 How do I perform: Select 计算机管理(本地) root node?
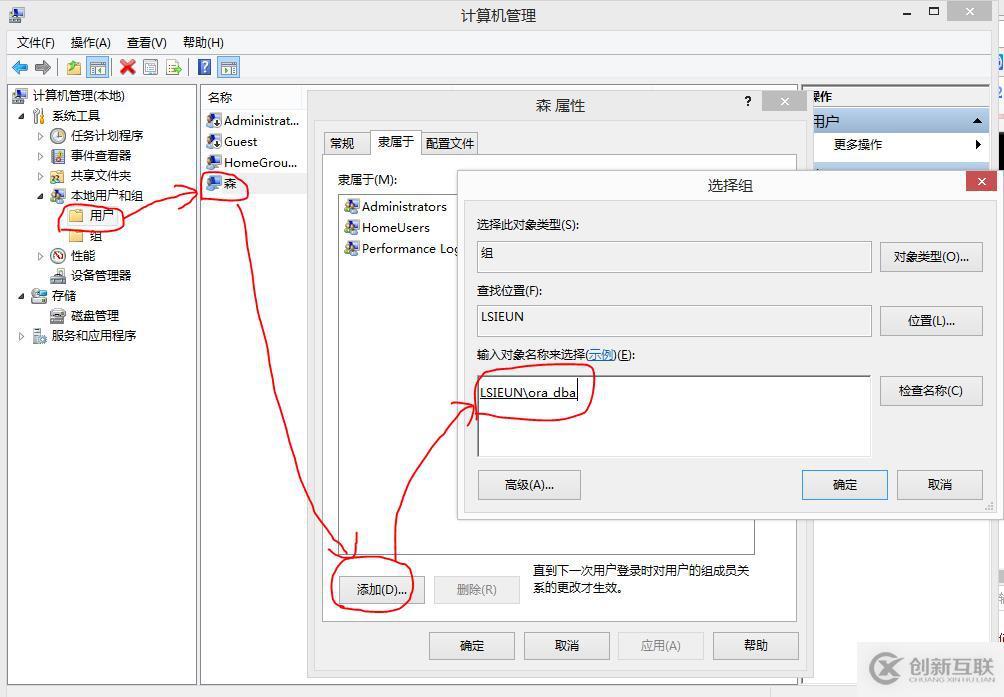(69, 96)
